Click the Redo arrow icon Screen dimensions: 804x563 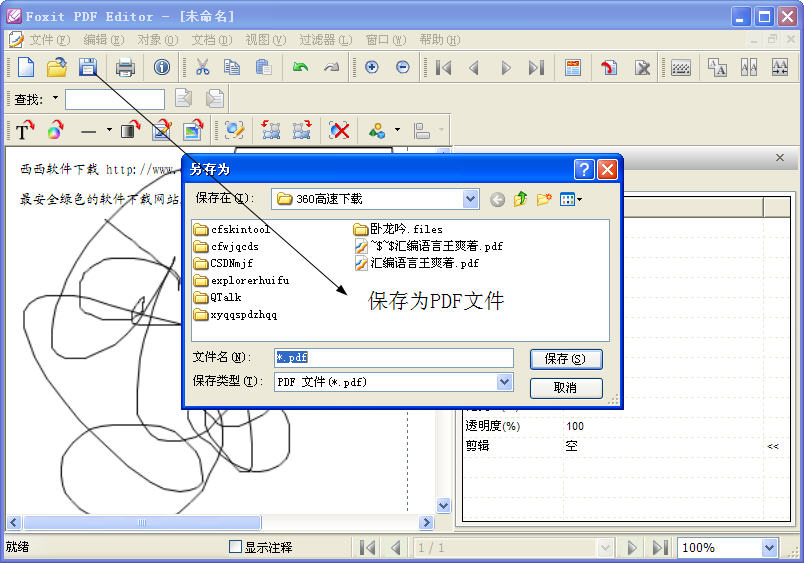[332, 67]
